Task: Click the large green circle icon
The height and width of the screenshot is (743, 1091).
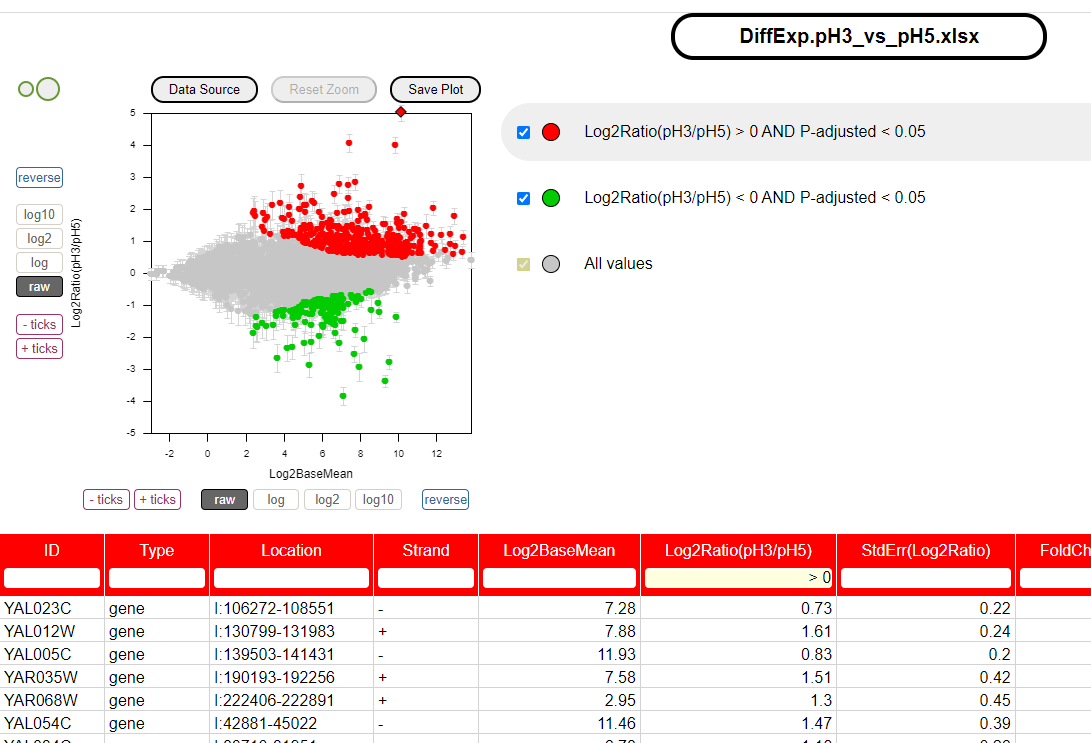Action: pyautogui.click(x=48, y=89)
